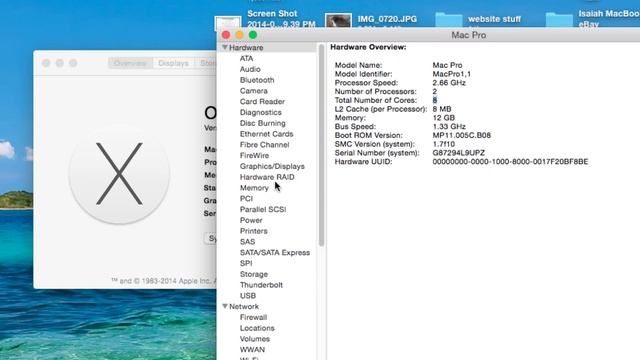Click the Hardware UUID value
640x360 pixels.
(x=510, y=162)
